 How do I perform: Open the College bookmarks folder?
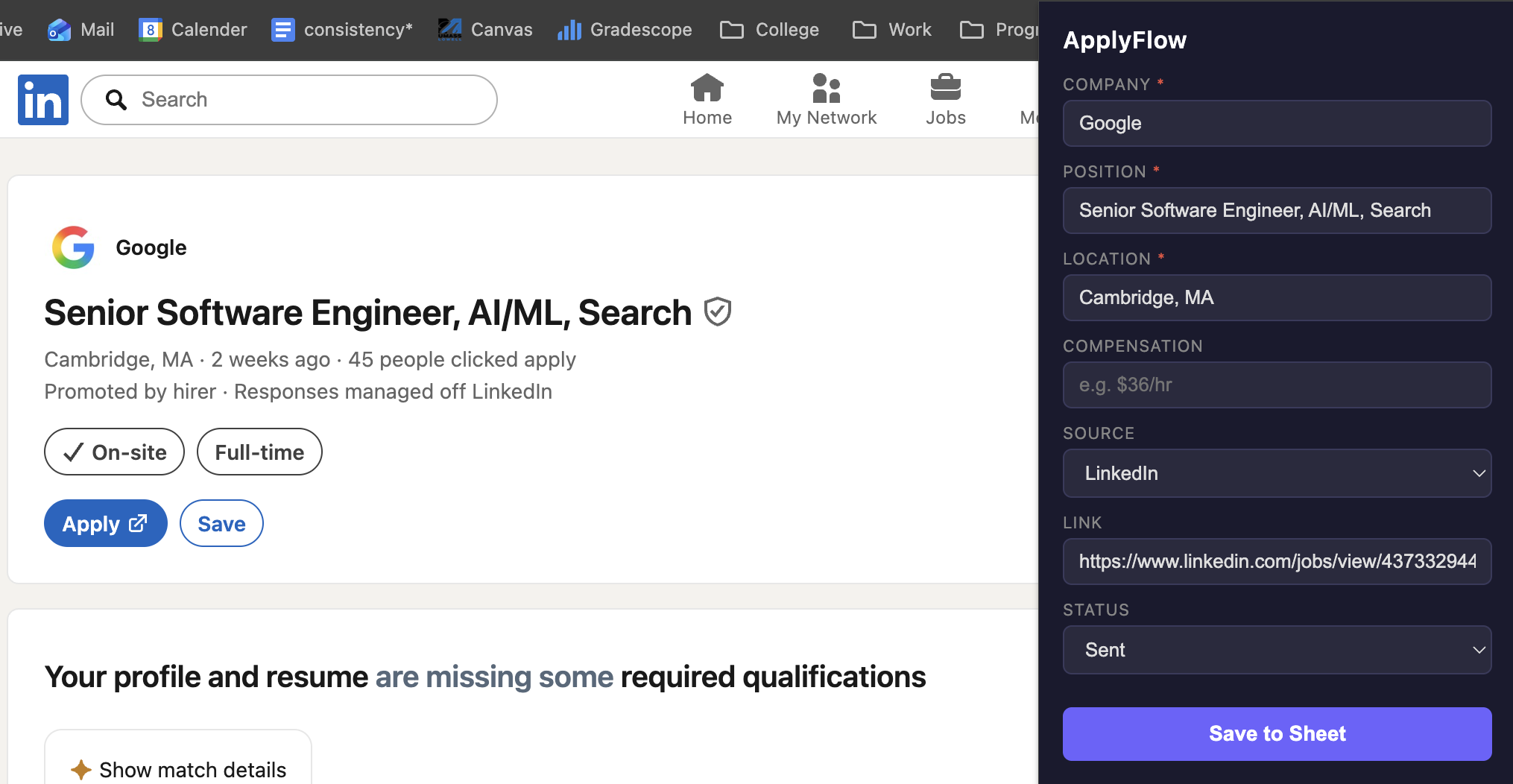(770, 30)
